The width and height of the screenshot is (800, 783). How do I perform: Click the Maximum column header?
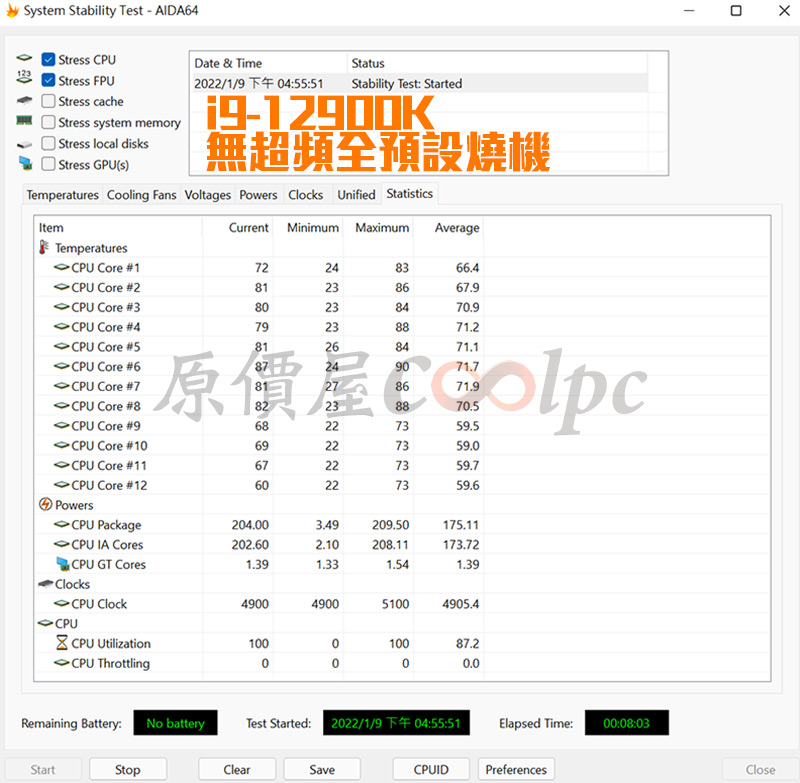[379, 228]
